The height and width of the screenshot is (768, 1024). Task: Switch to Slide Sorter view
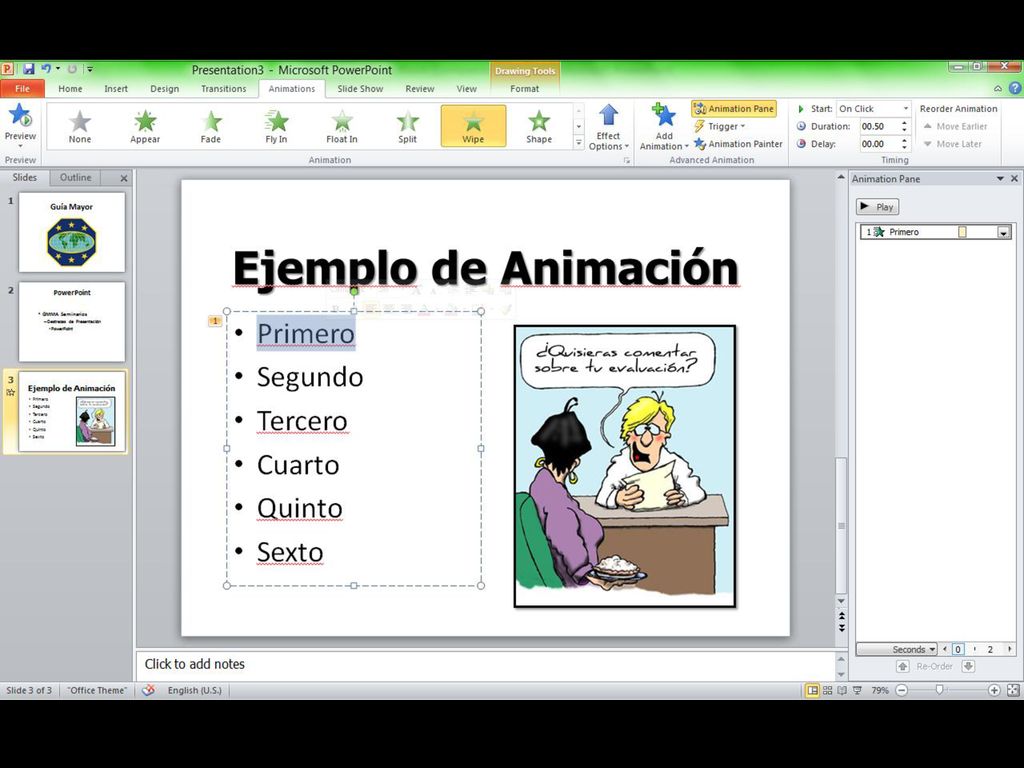pyautogui.click(x=827, y=690)
